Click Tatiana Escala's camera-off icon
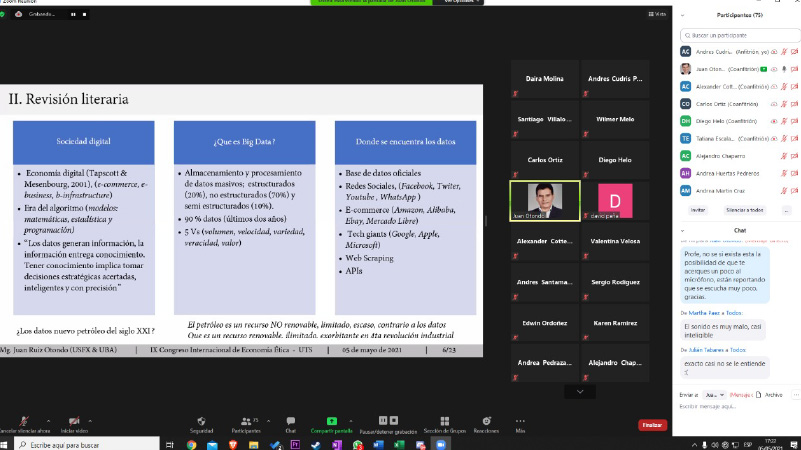801x450 pixels. (794, 139)
